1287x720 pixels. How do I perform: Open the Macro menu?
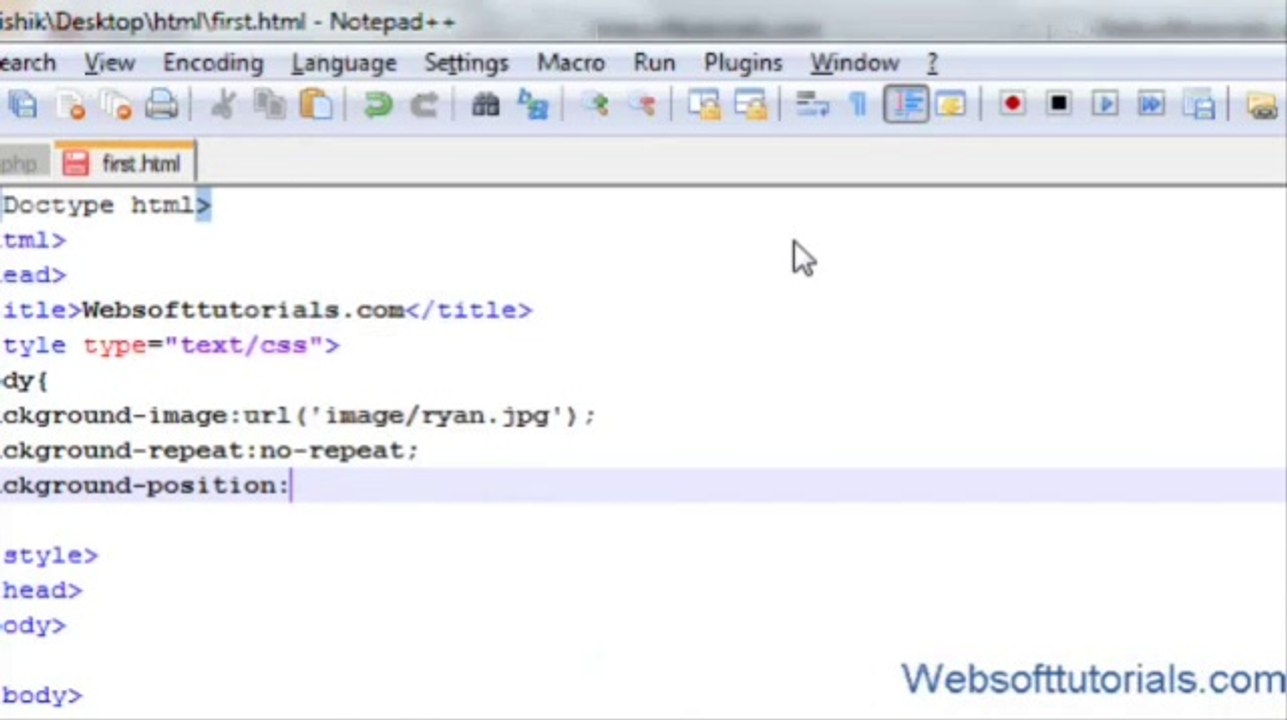coord(571,63)
